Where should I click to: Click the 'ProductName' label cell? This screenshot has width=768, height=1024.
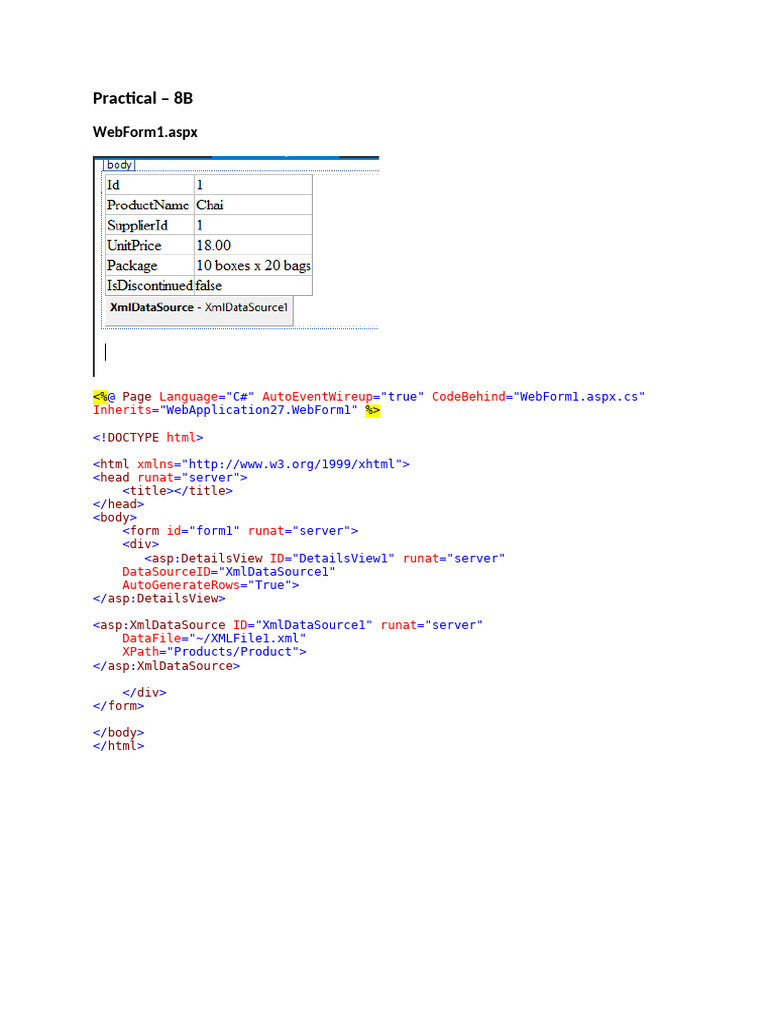[150, 205]
